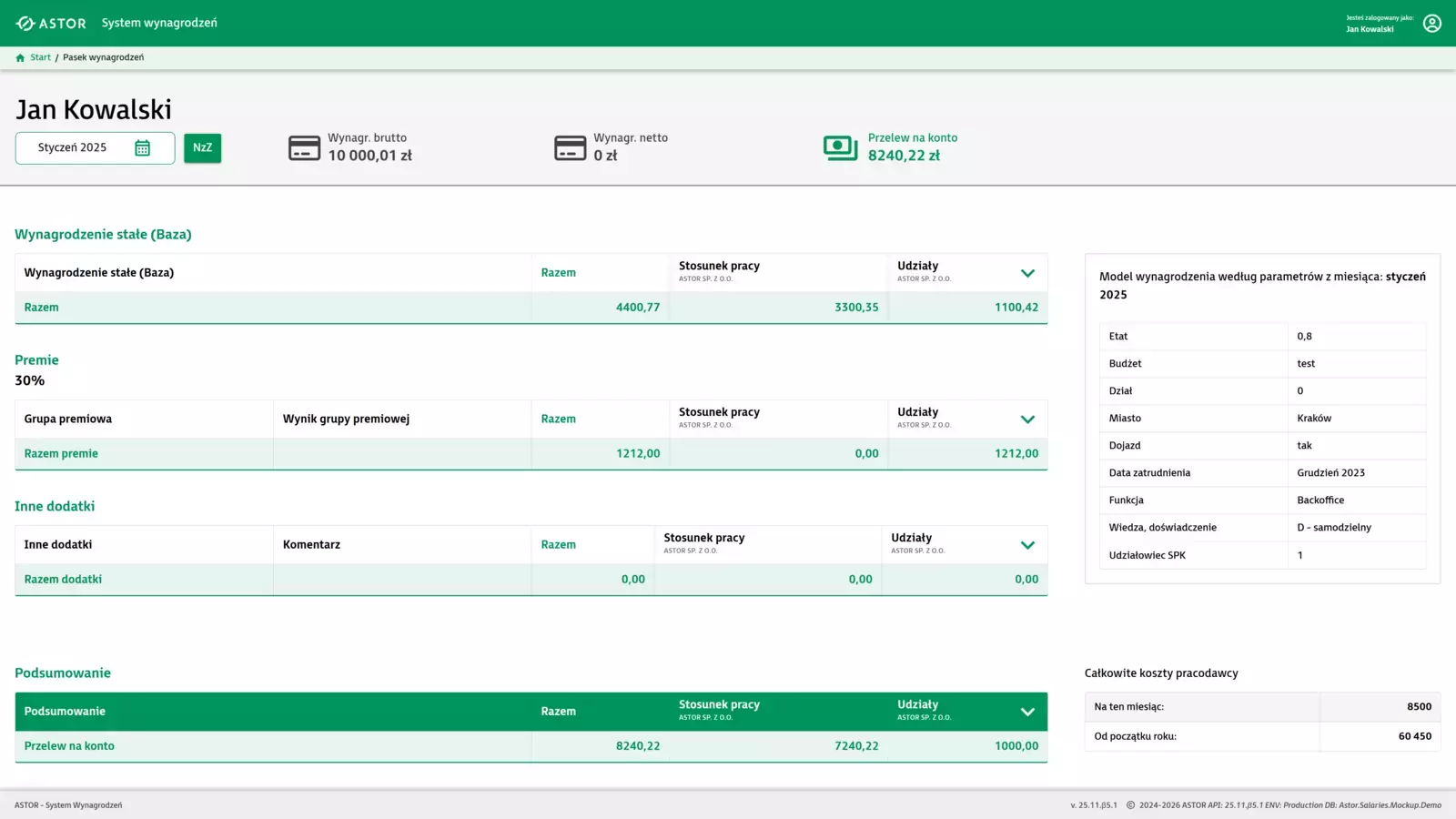Open the user profile avatar icon

[1431, 24]
